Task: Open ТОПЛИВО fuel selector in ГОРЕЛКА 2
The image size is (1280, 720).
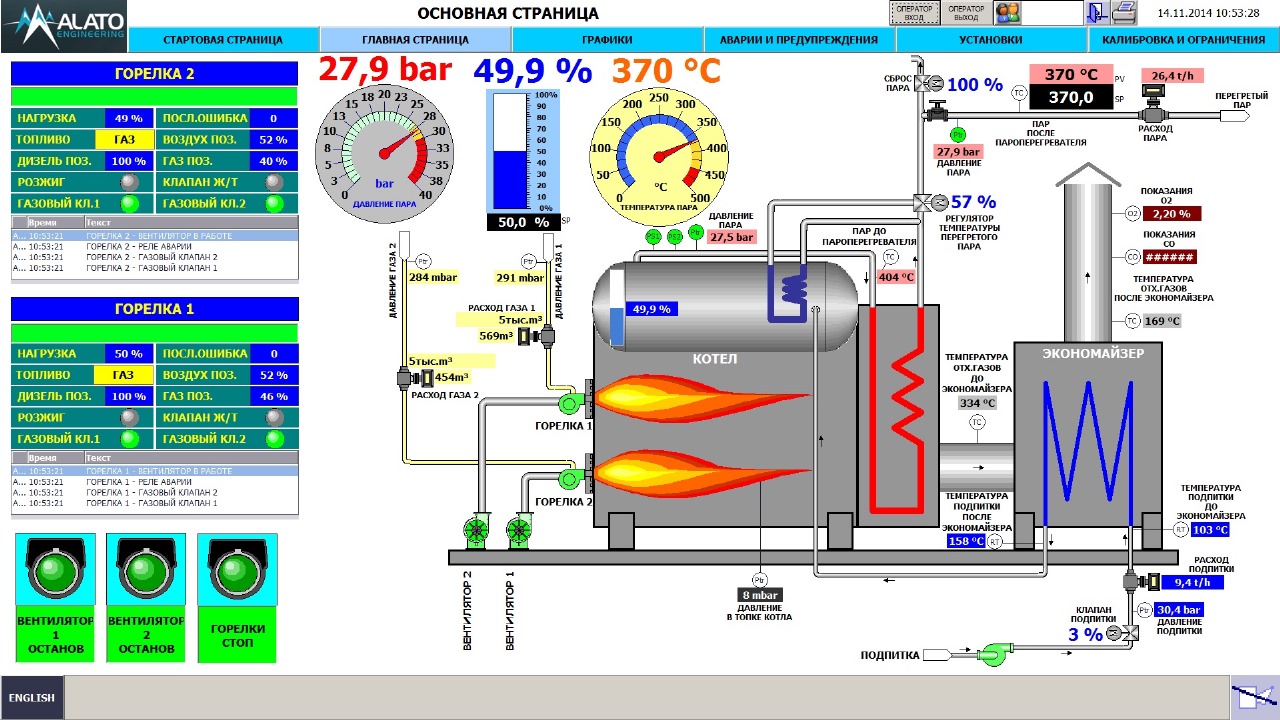Action: (x=125, y=140)
